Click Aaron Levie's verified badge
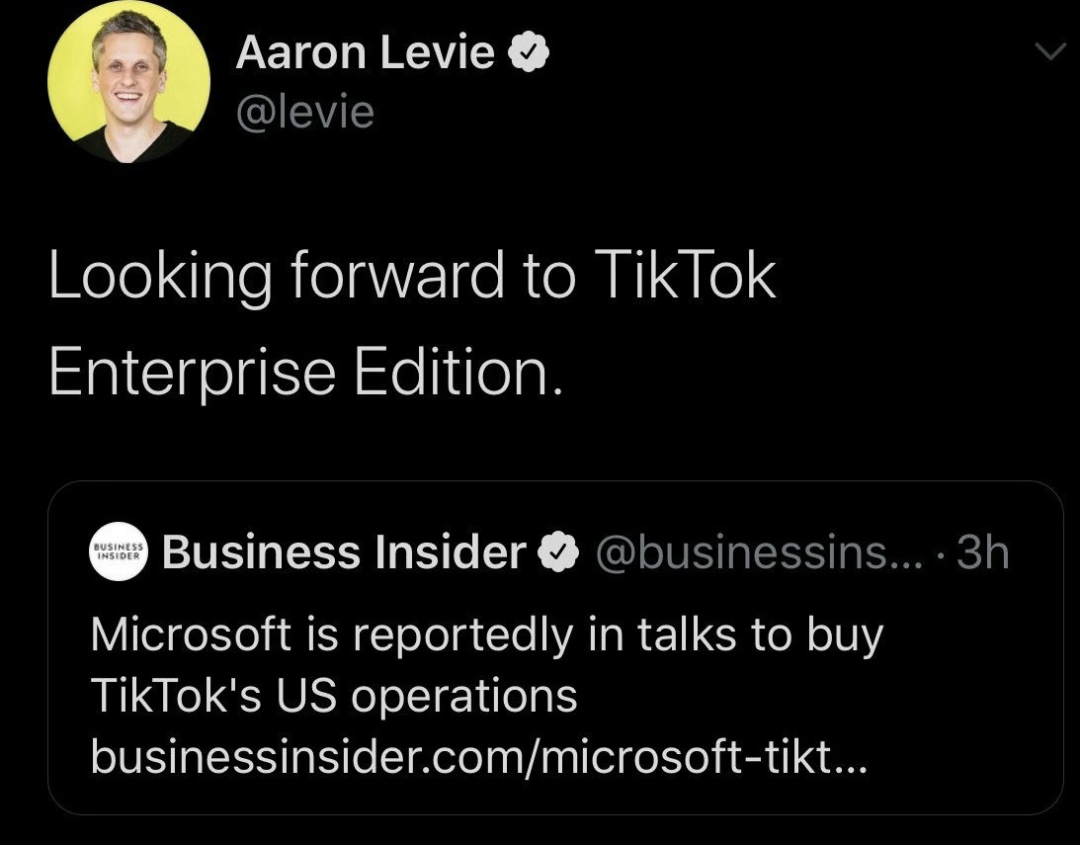Image resolution: width=1080 pixels, height=845 pixels. pyautogui.click(x=529, y=55)
